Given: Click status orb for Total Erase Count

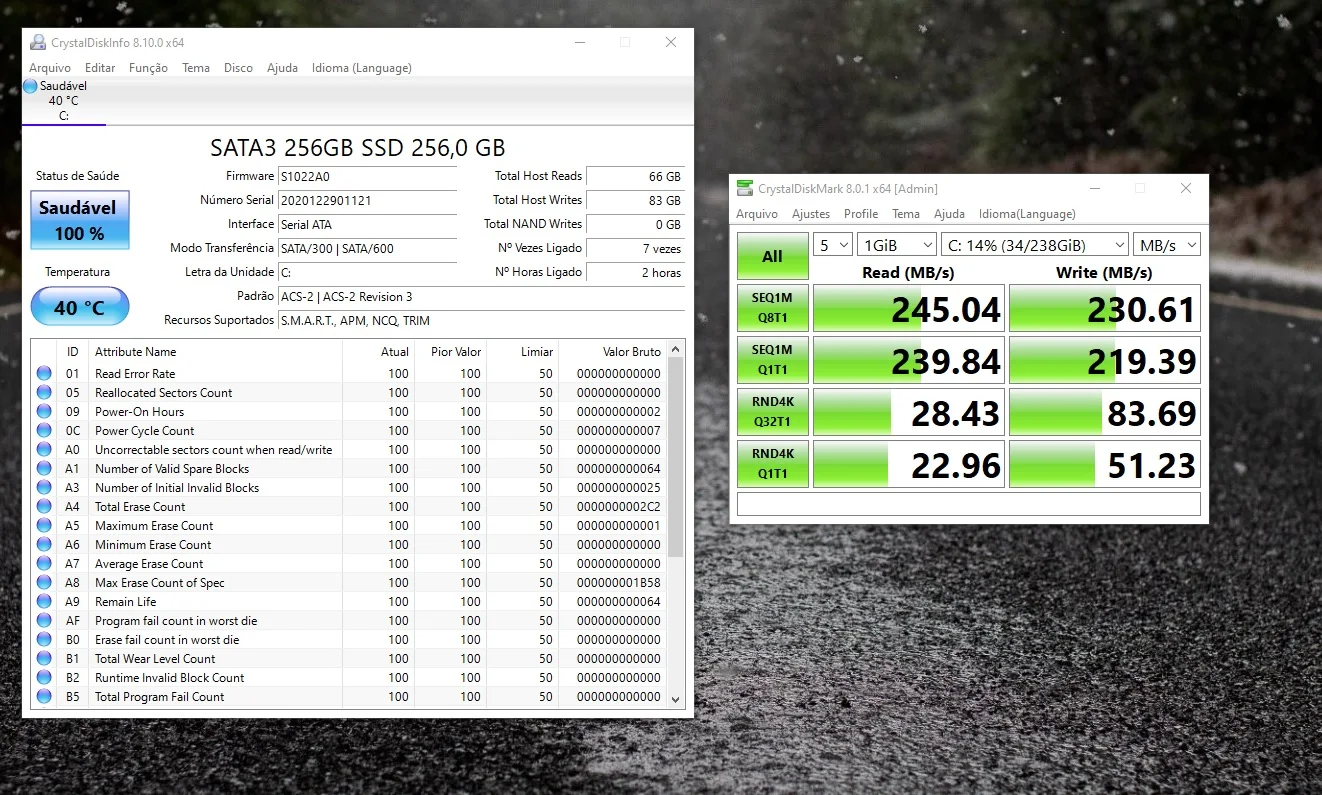Looking at the screenshot, I should [x=44, y=507].
